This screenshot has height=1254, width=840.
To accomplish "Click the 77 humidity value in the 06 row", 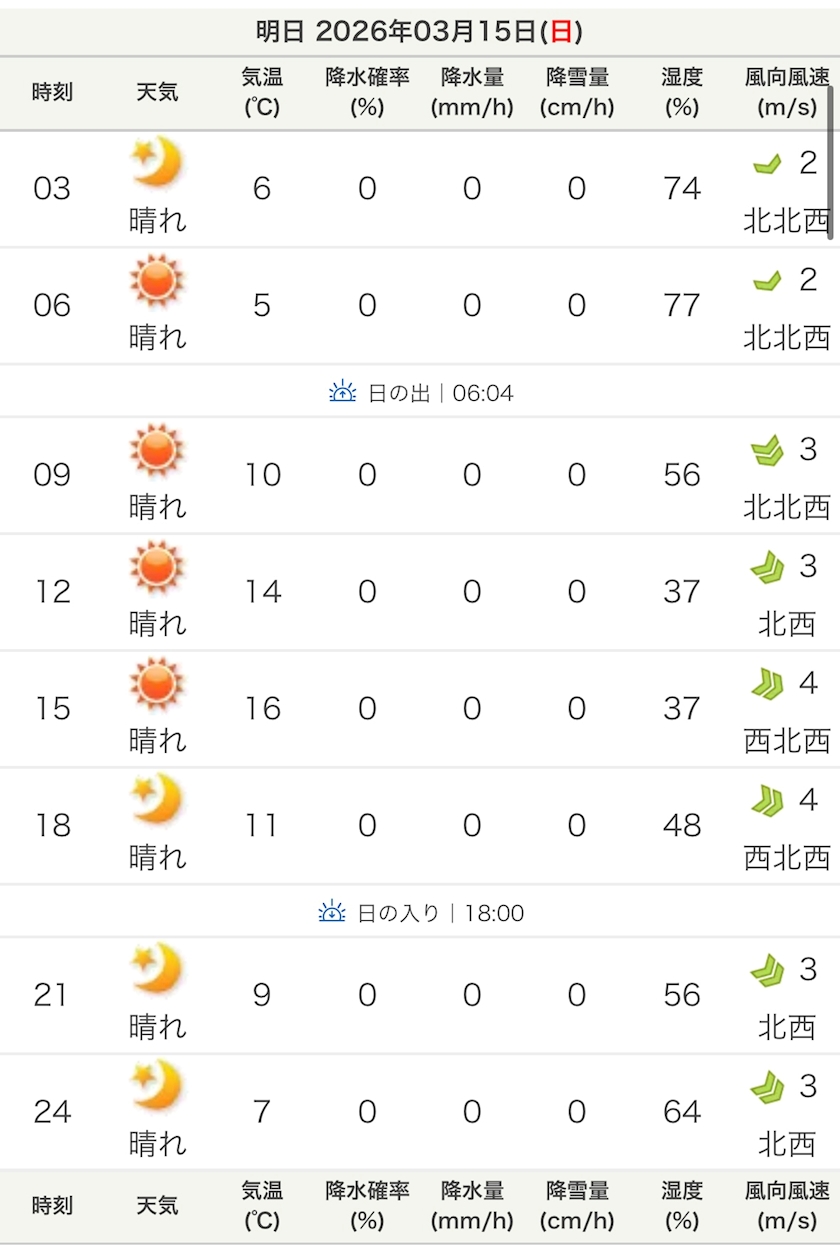I will [682, 305].
